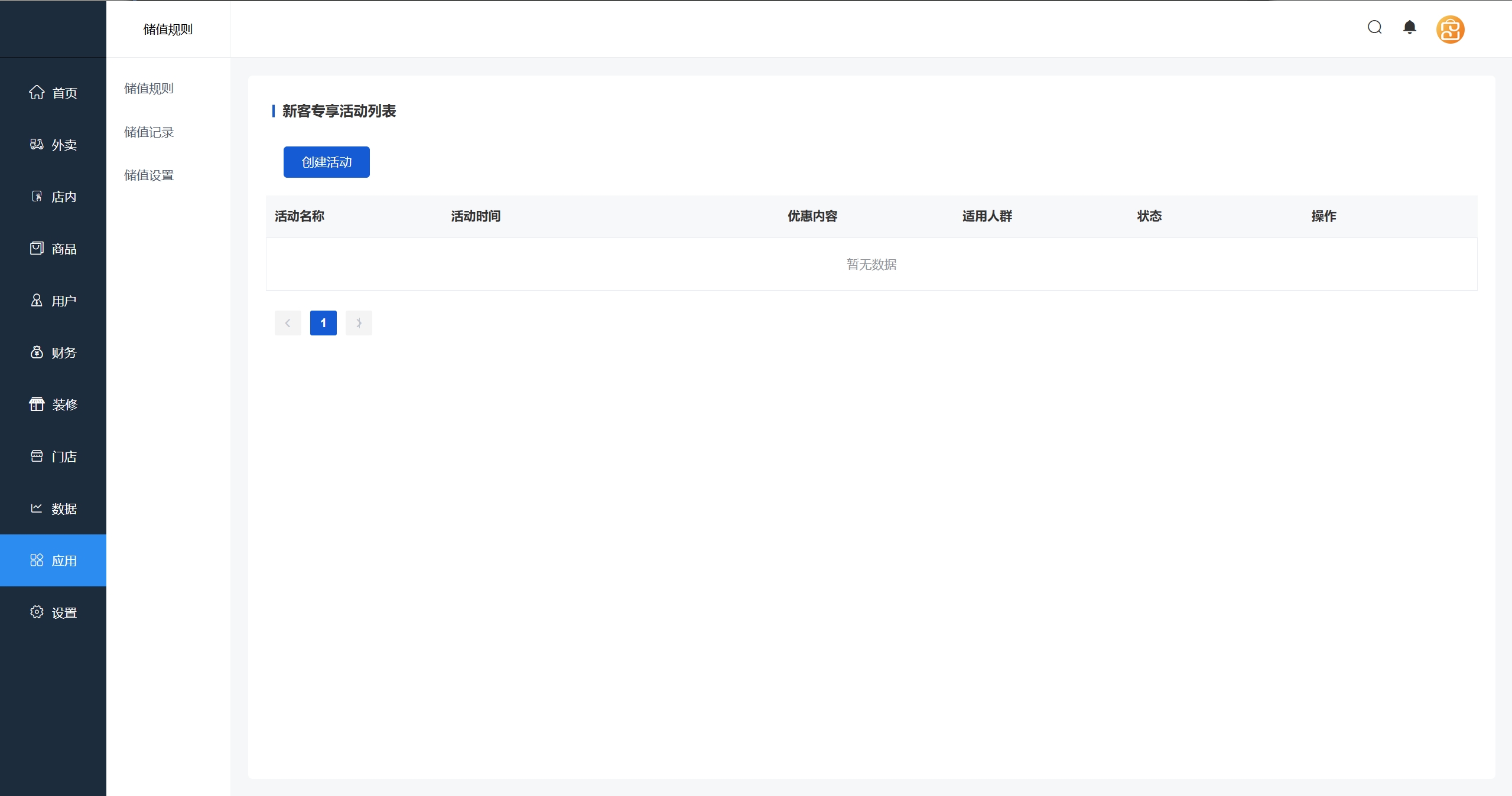Open the 装修 decoration section
Screen dimensions: 1512x796
click(53, 404)
